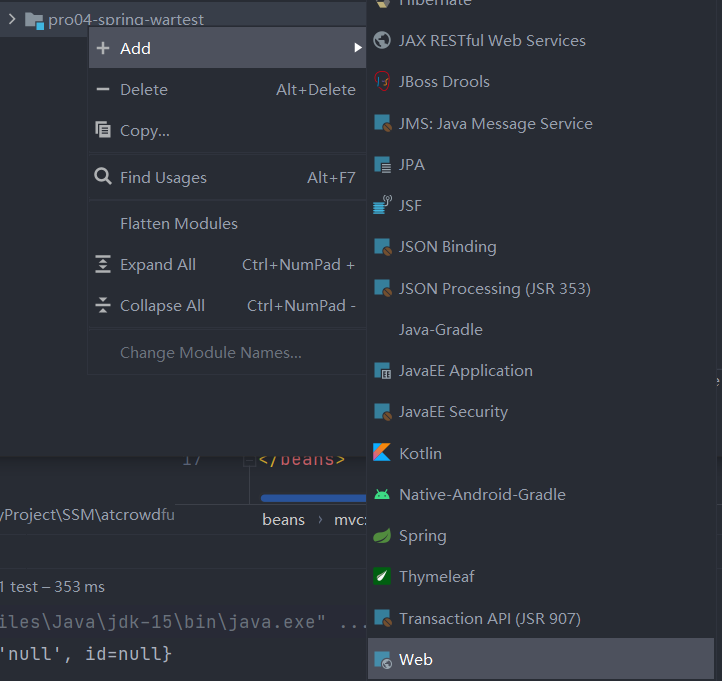
Task: Add JavaEE Security support
Action: coord(541,412)
